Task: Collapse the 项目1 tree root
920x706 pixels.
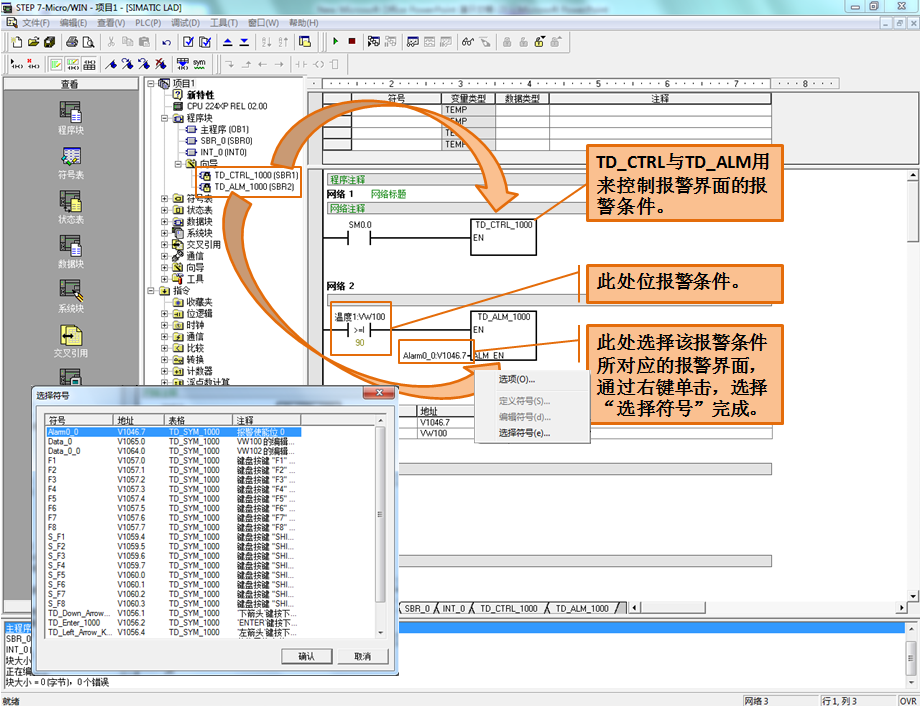Action: point(151,84)
